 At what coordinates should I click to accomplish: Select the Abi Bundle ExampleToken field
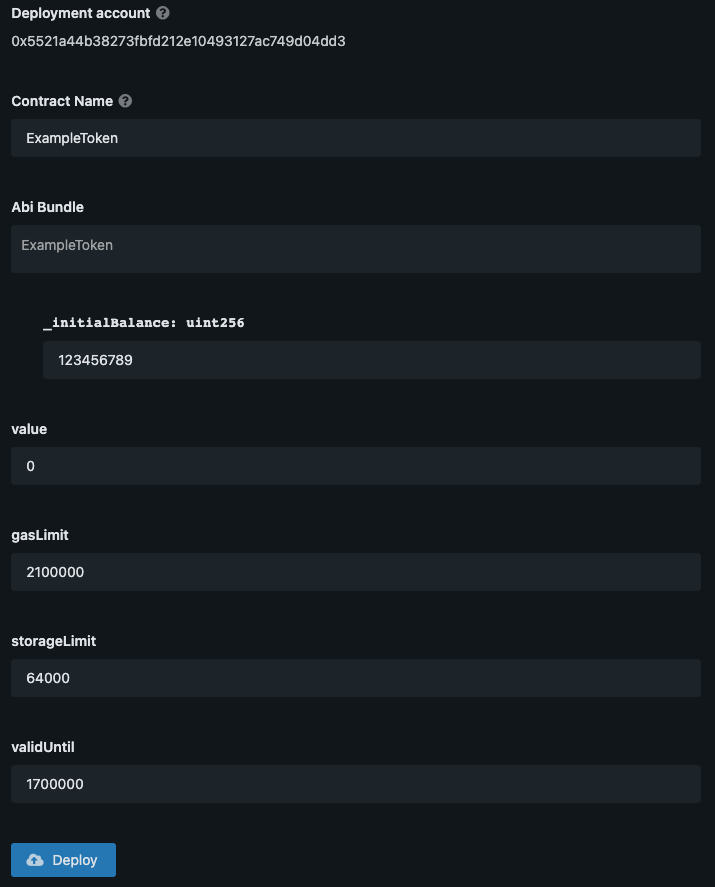click(x=356, y=249)
